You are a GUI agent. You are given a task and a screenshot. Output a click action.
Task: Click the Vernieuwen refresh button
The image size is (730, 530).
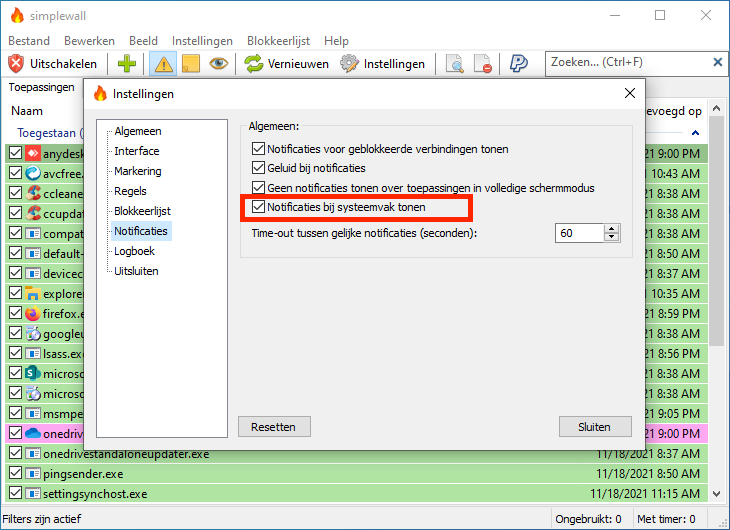(284, 63)
